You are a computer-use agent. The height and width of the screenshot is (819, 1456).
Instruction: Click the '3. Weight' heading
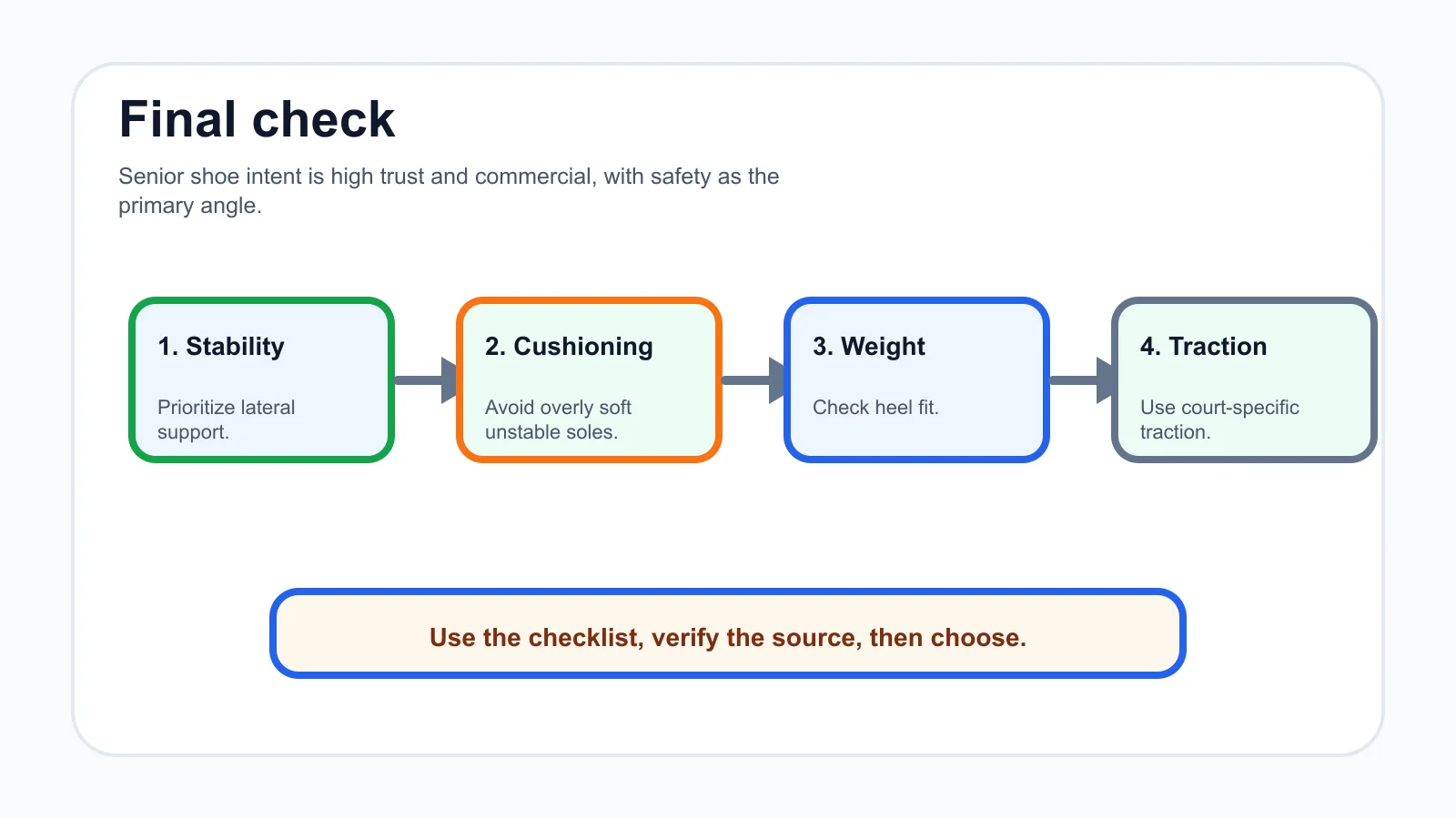pos(869,347)
